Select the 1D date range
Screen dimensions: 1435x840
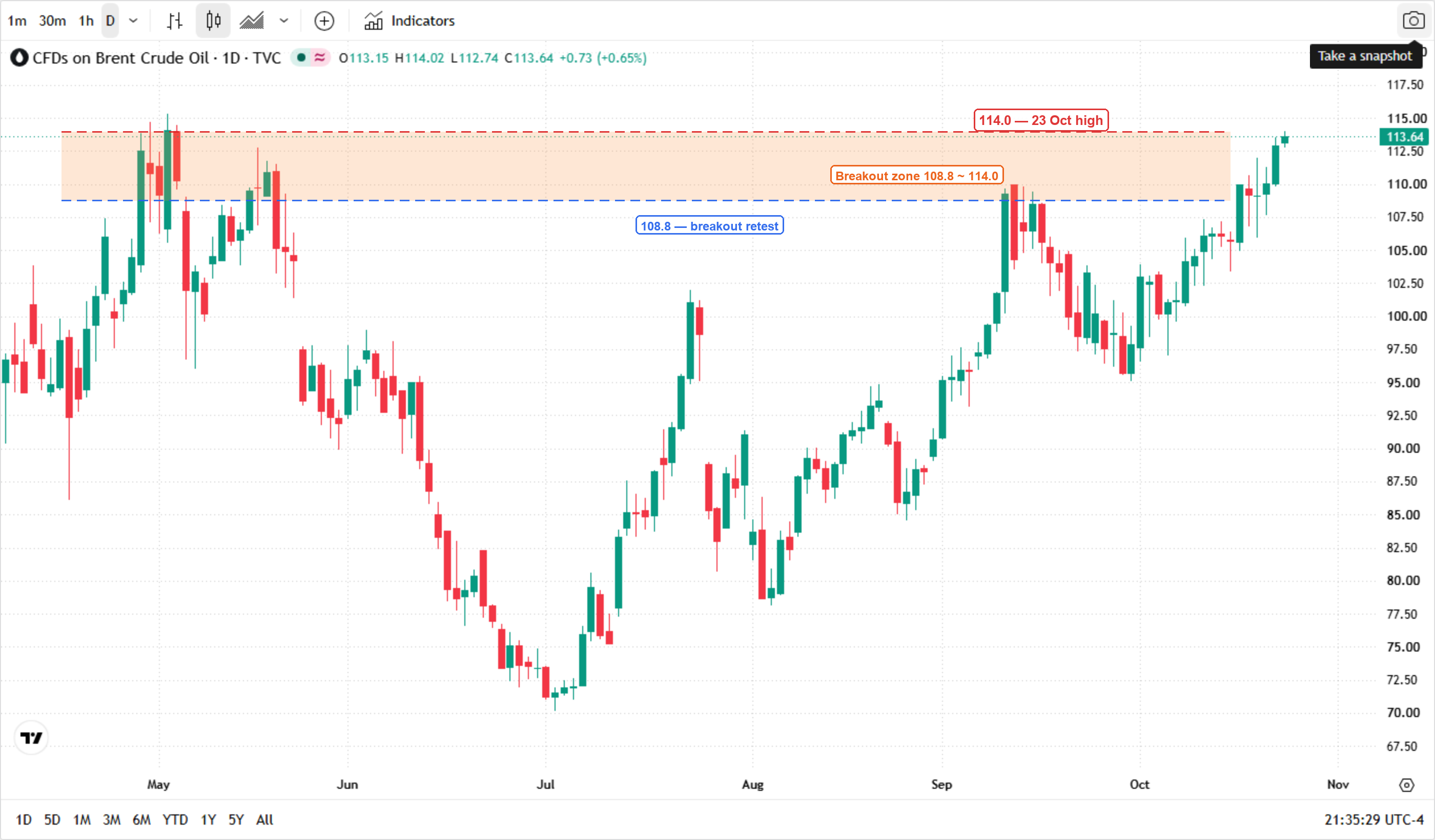pyautogui.click(x=24, y=820)
